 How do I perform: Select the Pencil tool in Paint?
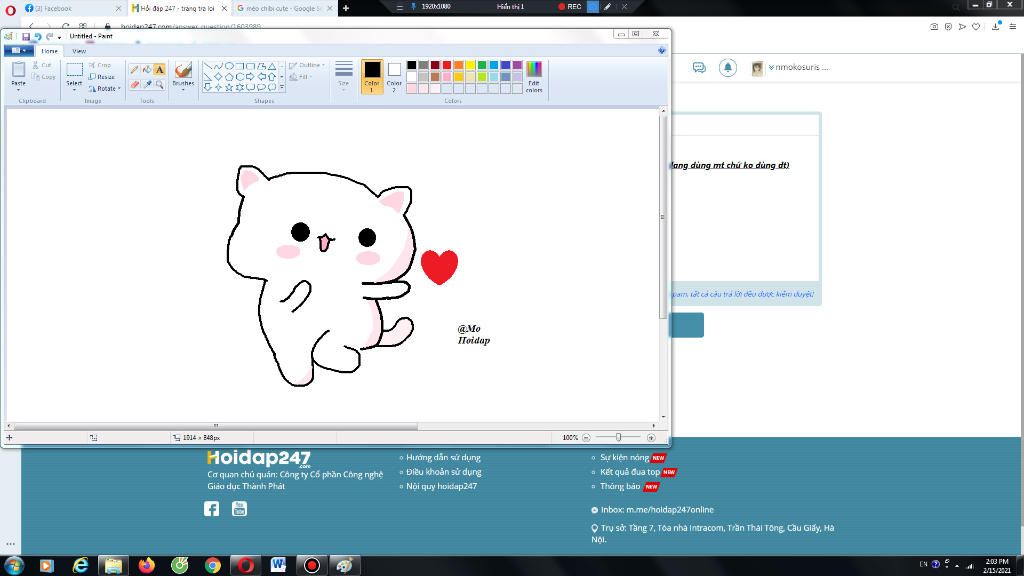[135, 69]
